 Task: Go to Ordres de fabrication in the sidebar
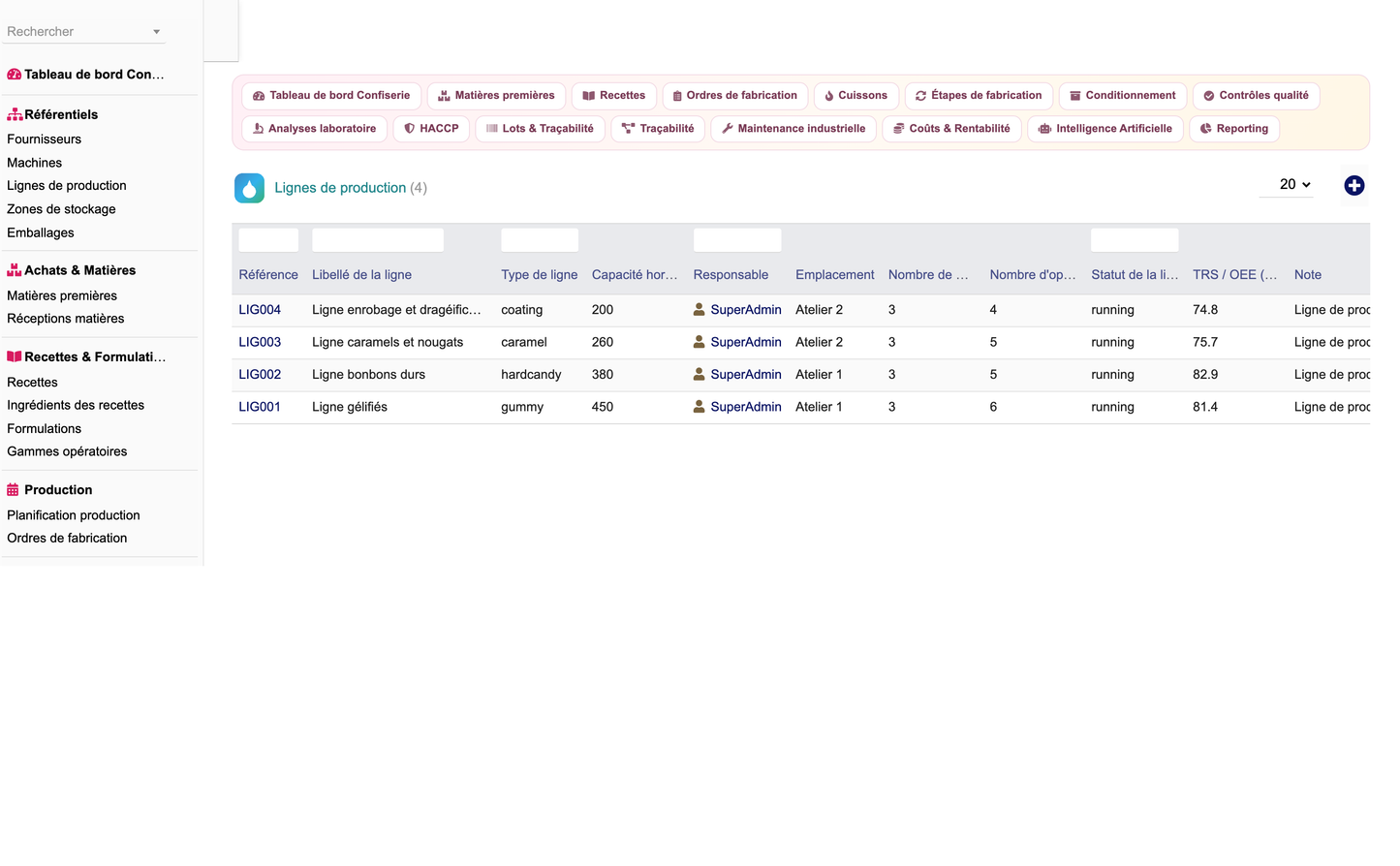67,539
